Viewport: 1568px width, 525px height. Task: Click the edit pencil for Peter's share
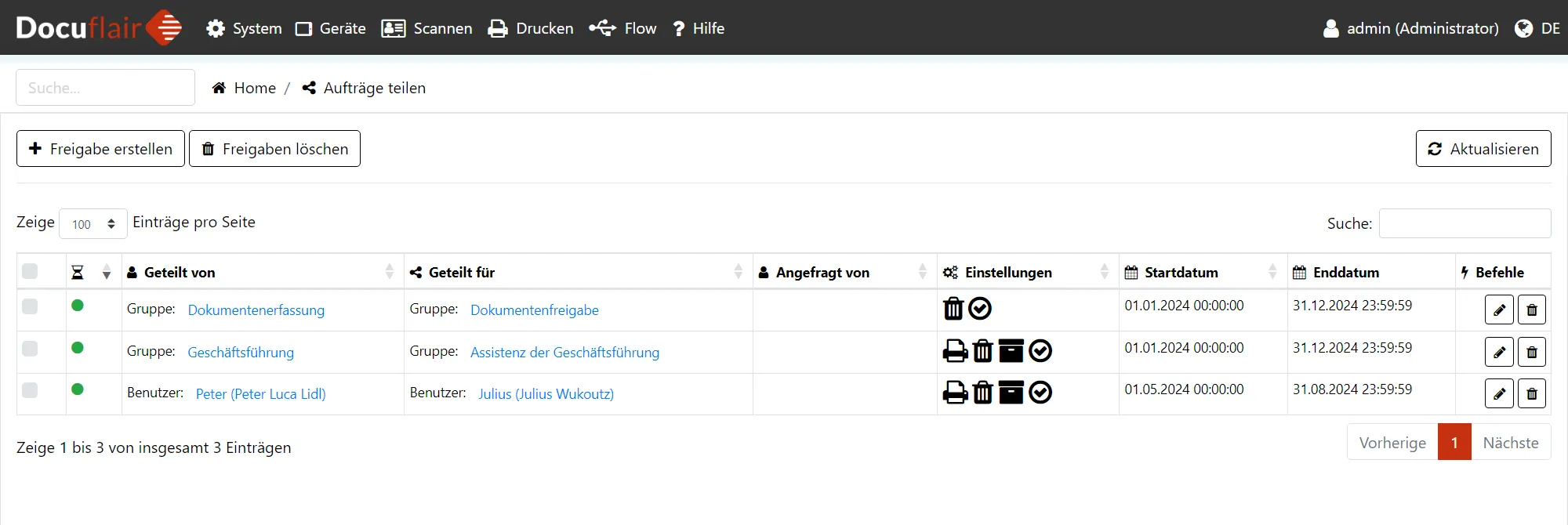(1499, 394)
